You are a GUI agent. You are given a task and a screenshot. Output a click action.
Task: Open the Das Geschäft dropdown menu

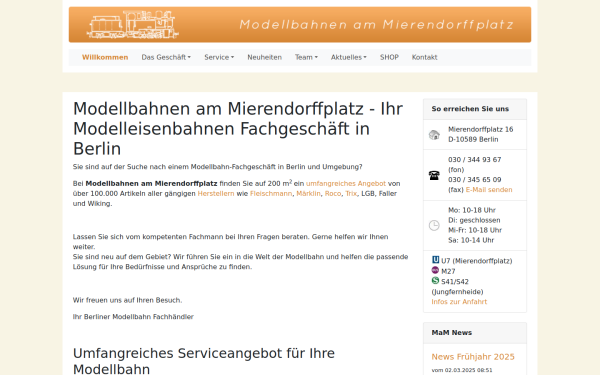coord(166,57)
